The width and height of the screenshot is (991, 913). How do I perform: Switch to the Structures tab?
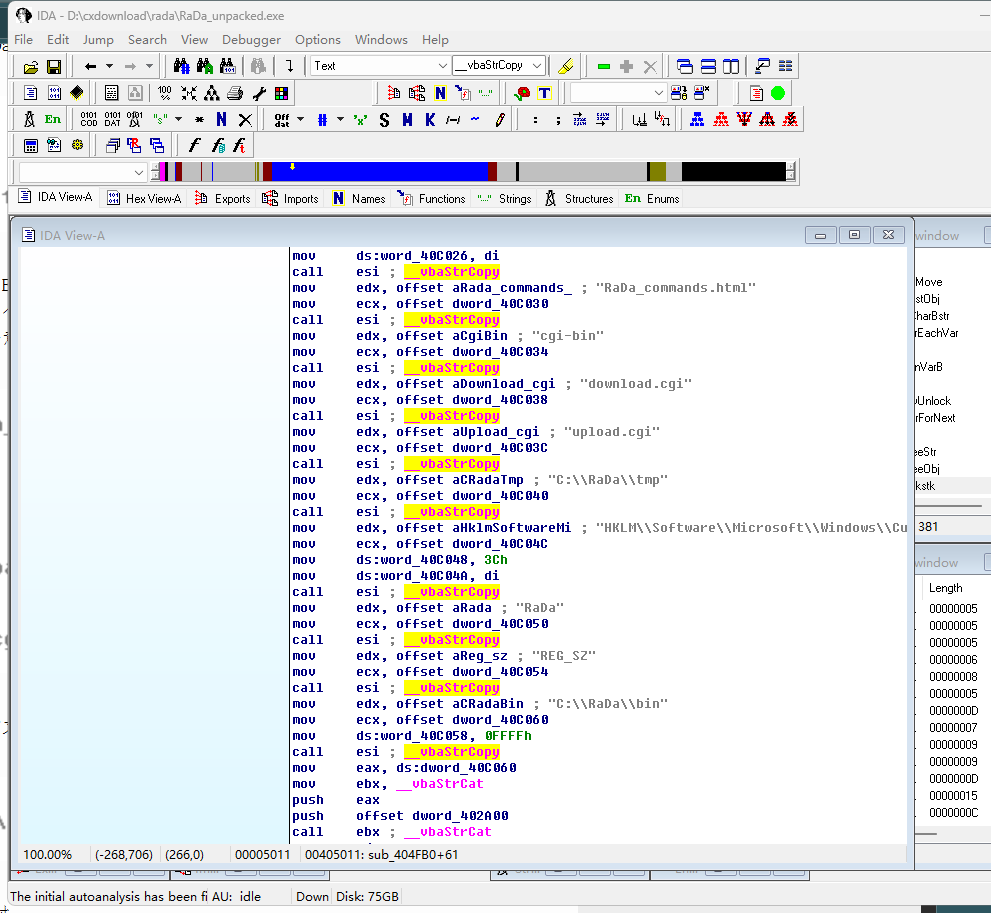point(579,198)
